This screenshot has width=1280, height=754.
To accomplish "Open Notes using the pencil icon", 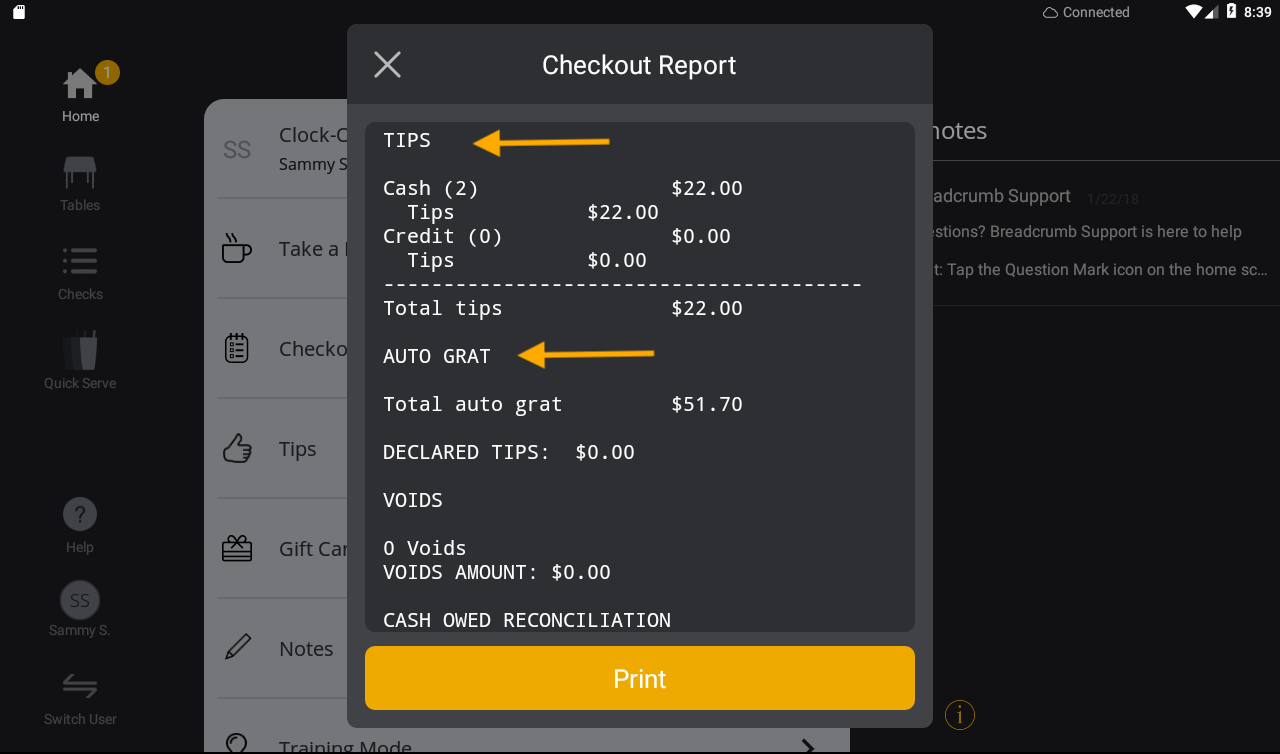I will 236,647.
